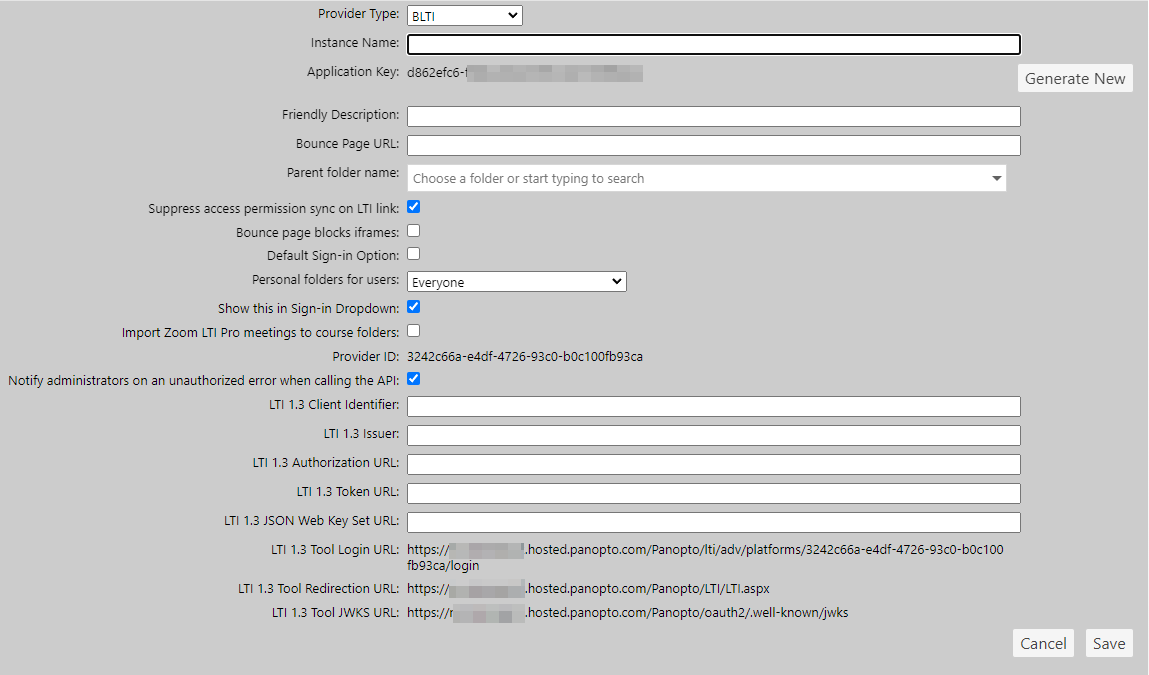
Task: Uncheck Suppress access permission sync checkbox
Action: coord(414,207)
